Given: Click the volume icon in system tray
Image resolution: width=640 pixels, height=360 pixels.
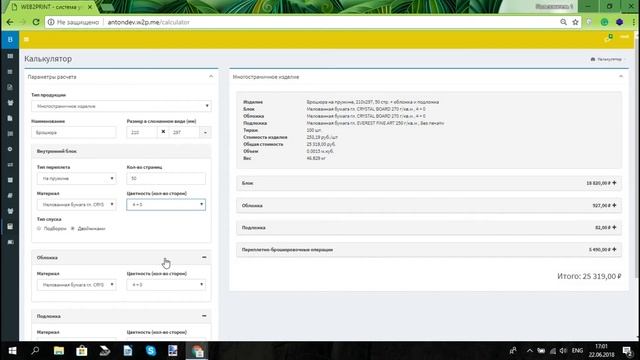Looking at the screenshot, I should [x=563, y=351].
